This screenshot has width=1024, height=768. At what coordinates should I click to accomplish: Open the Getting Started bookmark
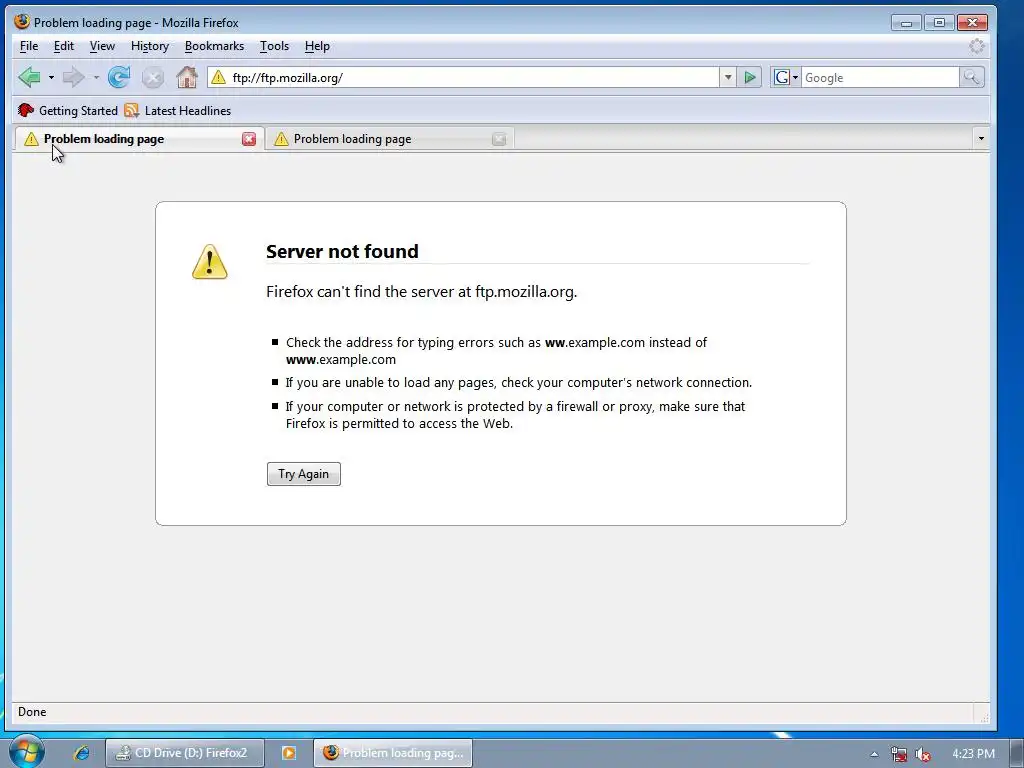tap(68, 110)
